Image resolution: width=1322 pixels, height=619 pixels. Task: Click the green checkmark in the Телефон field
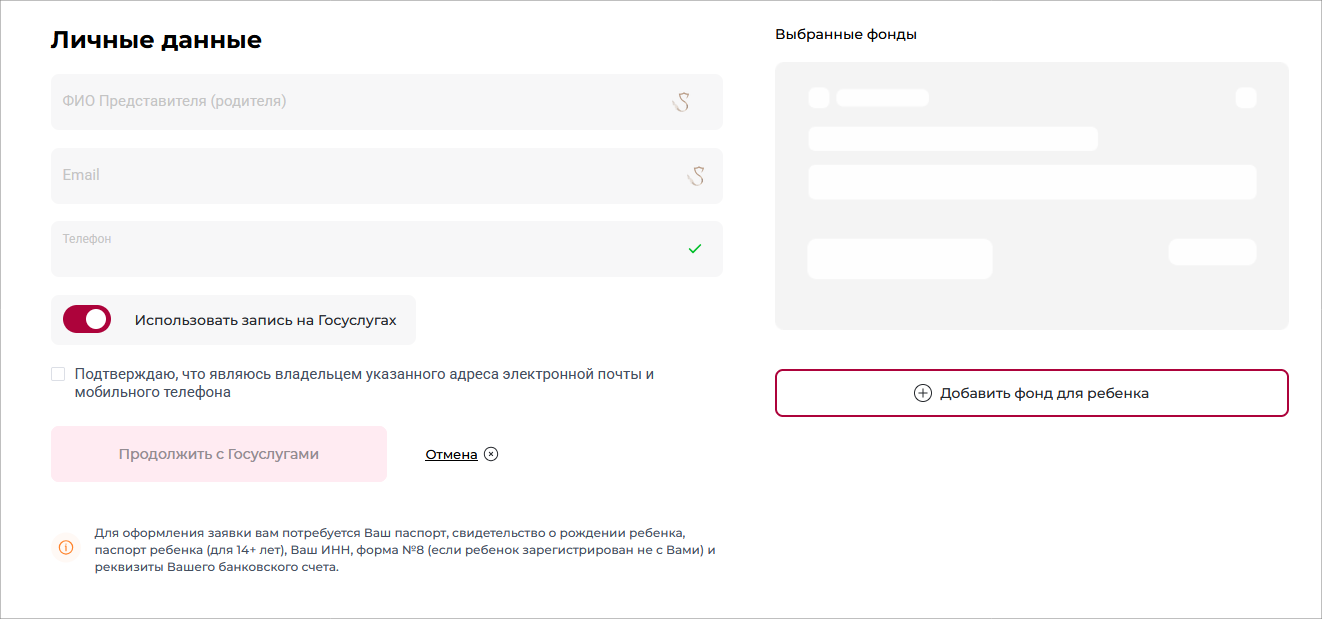click(x=695, y=249)
